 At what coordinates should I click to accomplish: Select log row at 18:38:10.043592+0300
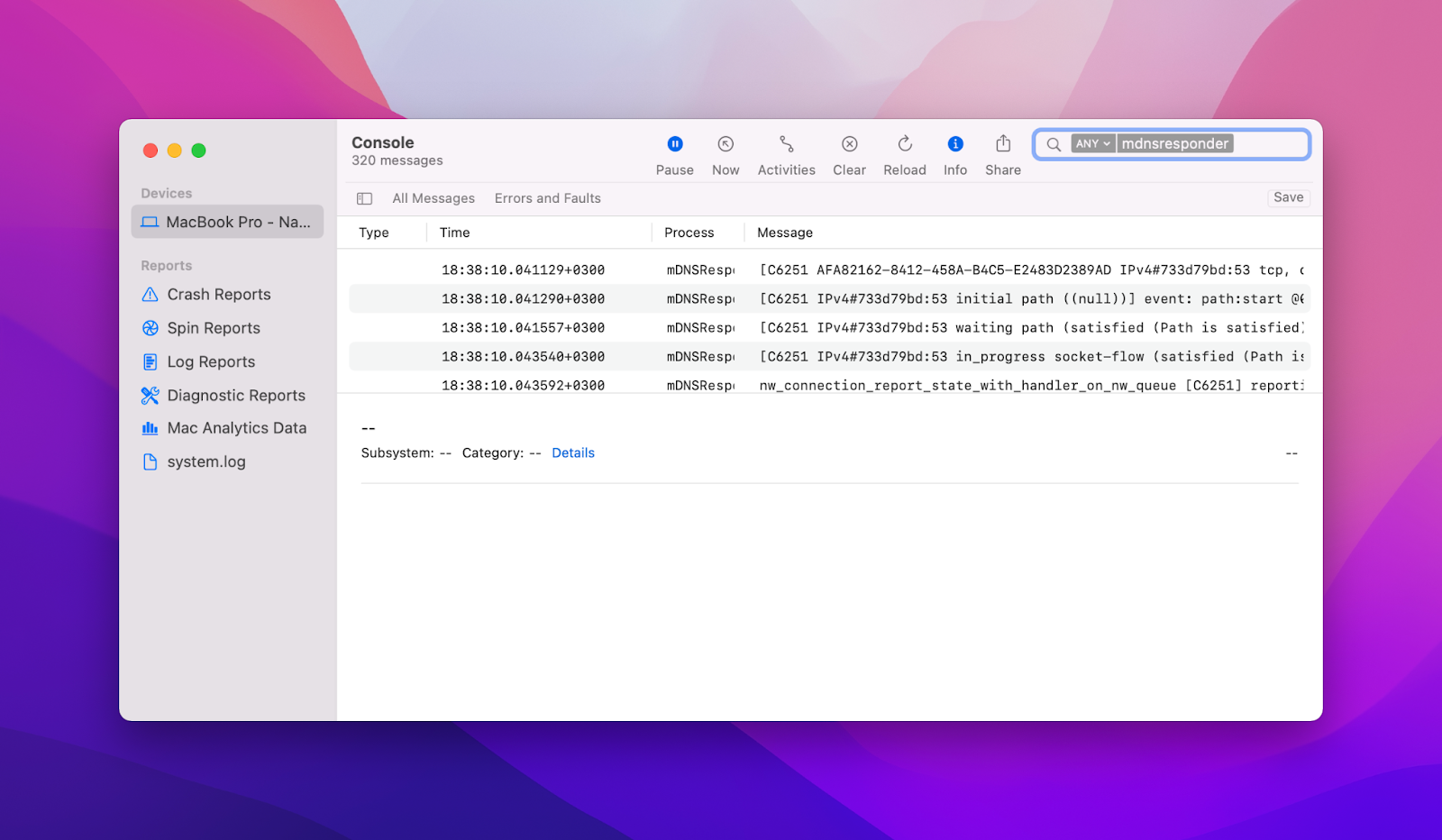pos(829,385)
